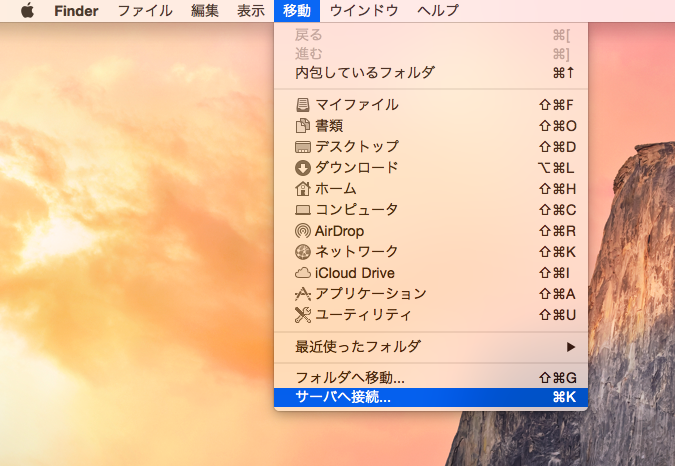The width and height of the screenshot is (675, 466).
Task: Open the Apple menu logo
Action: click(27, 10)
